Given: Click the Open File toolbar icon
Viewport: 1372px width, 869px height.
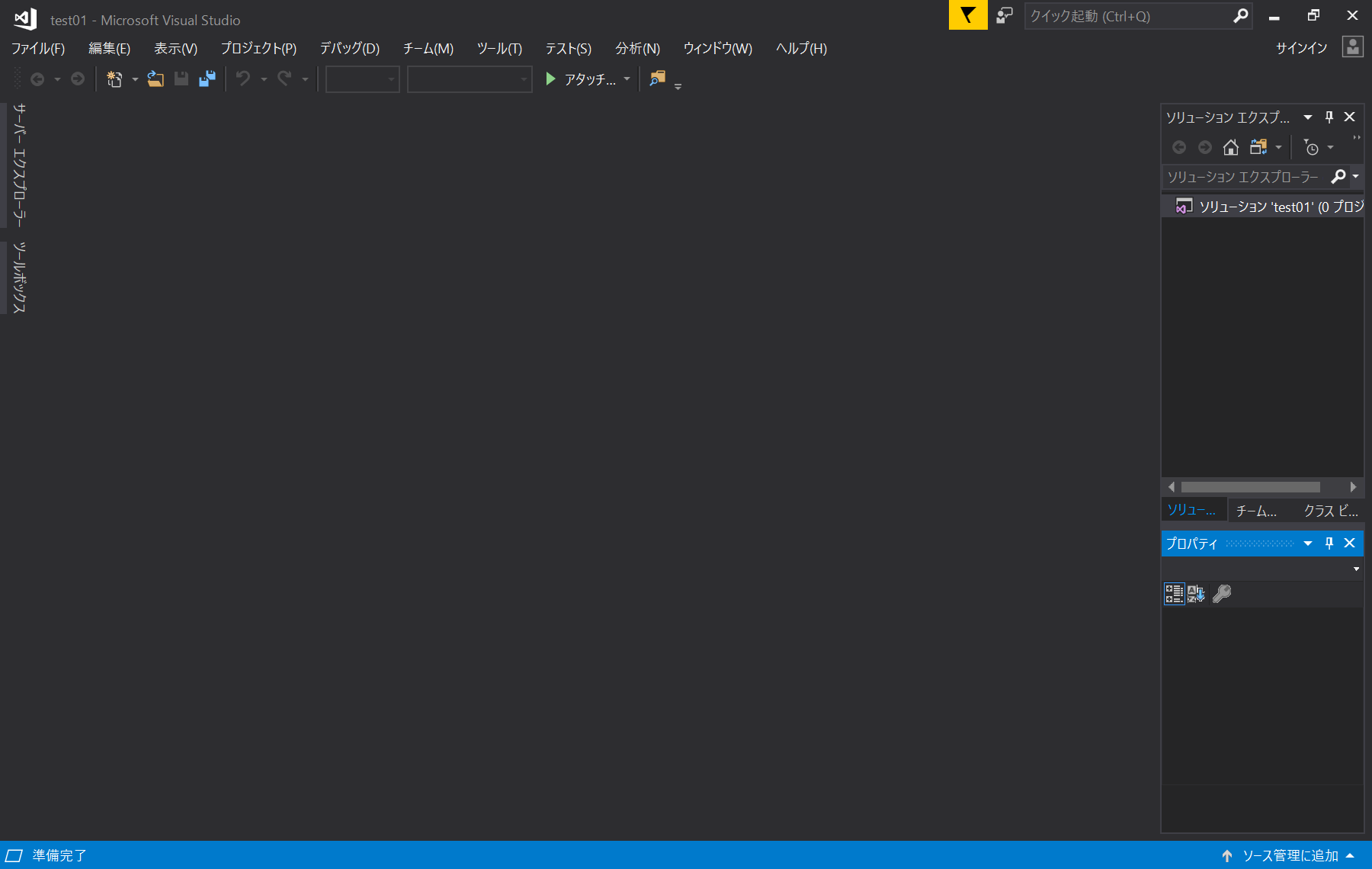Looking at the screenshot, I should coord(155,79).
